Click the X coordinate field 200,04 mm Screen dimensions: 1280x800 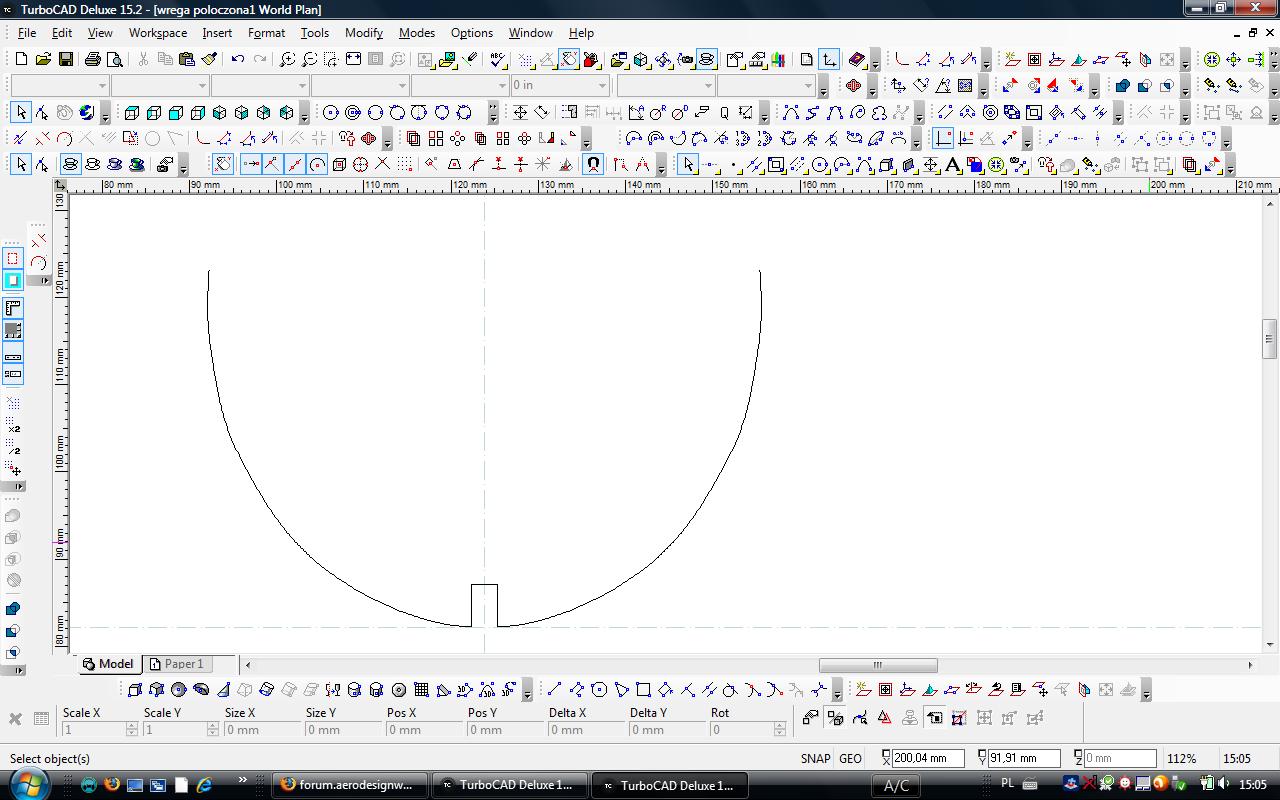pos(927,759)
